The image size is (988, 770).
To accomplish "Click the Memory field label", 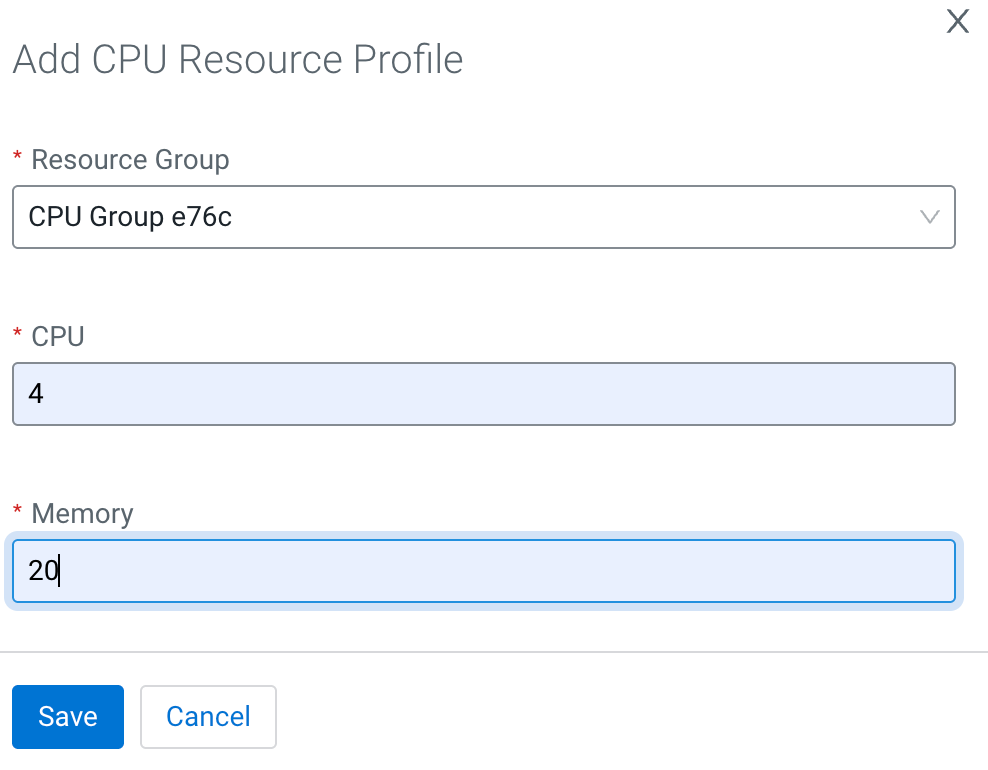I will tap(82, 514).
